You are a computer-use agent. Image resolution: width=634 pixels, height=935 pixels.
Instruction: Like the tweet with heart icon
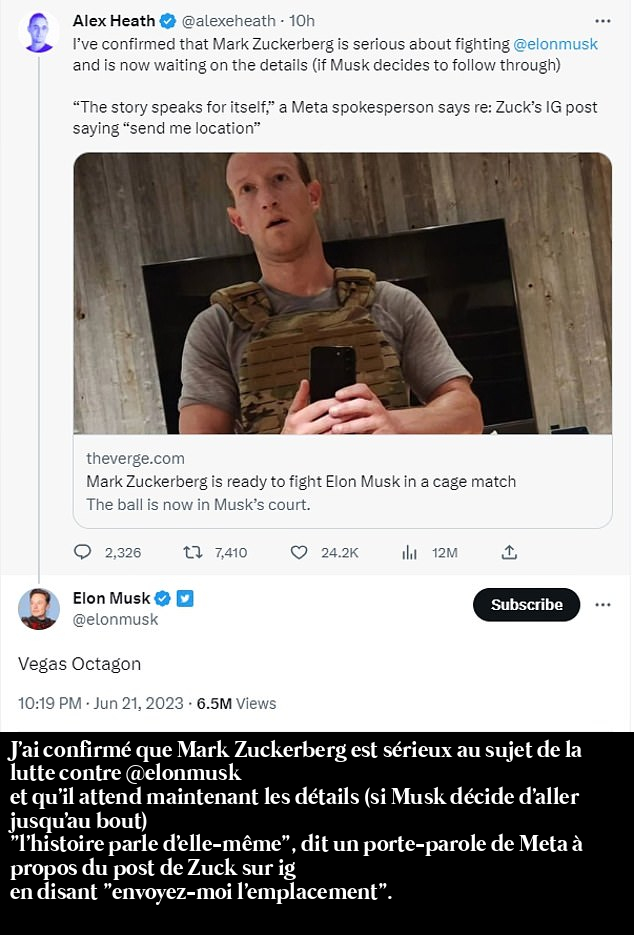pyautogui.click(x=298, y=552)
